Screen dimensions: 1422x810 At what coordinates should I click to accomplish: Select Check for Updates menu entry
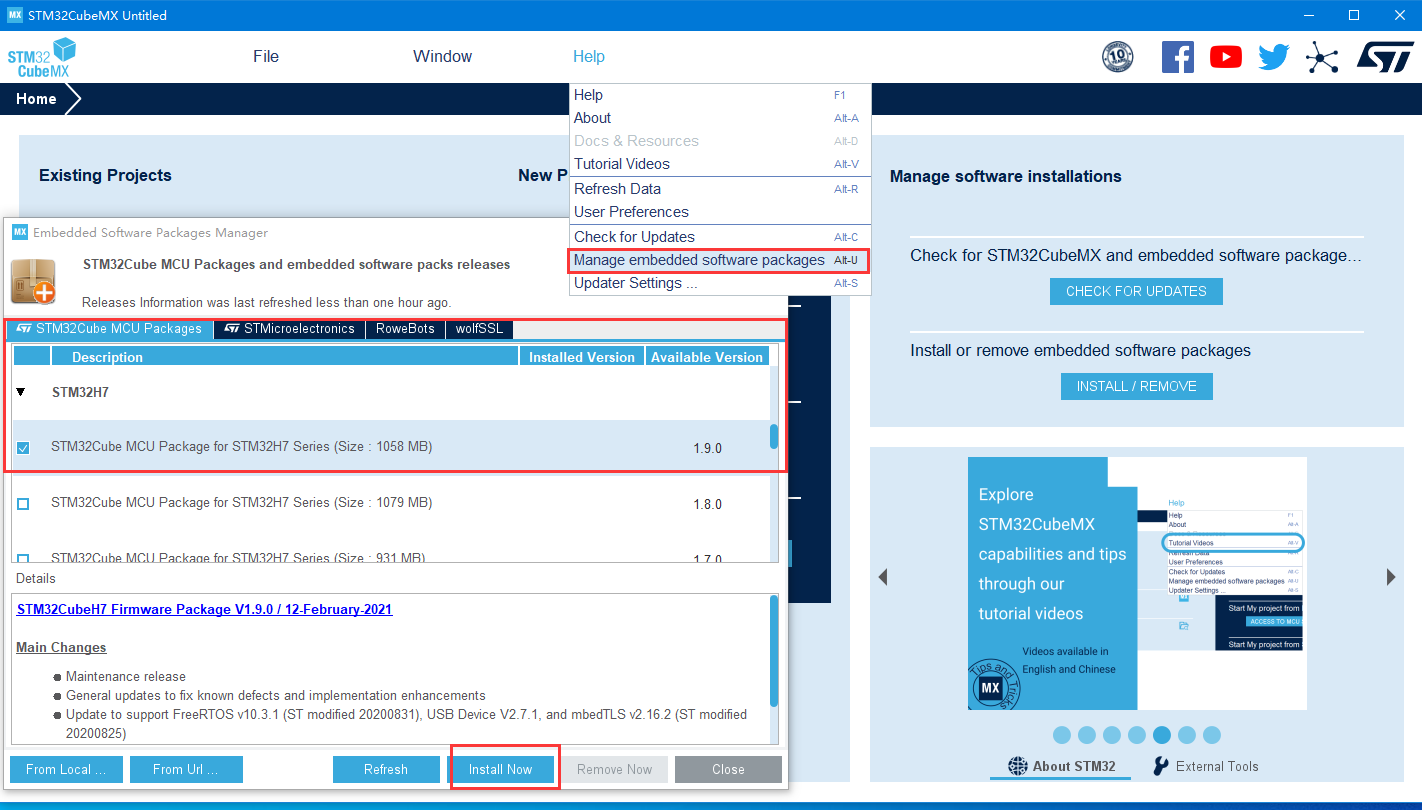pos(720,237)
